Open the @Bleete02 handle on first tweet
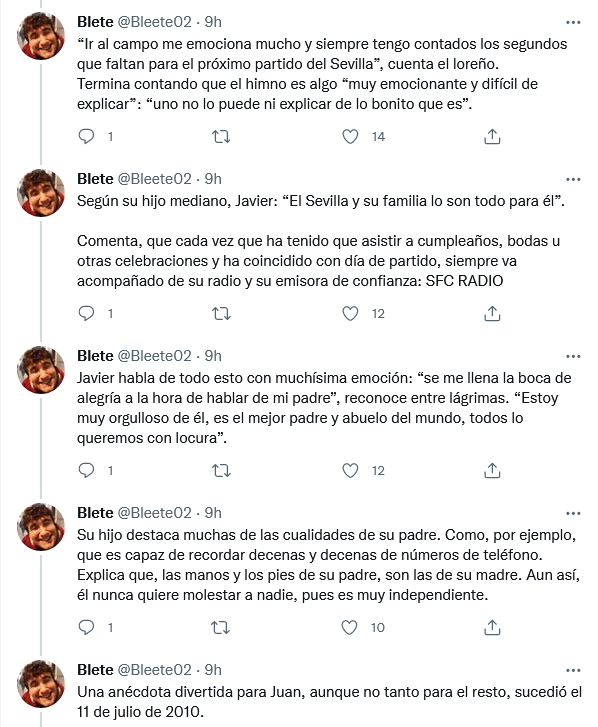This screenshot has width=598, height=727. click(x=154, y=22)
